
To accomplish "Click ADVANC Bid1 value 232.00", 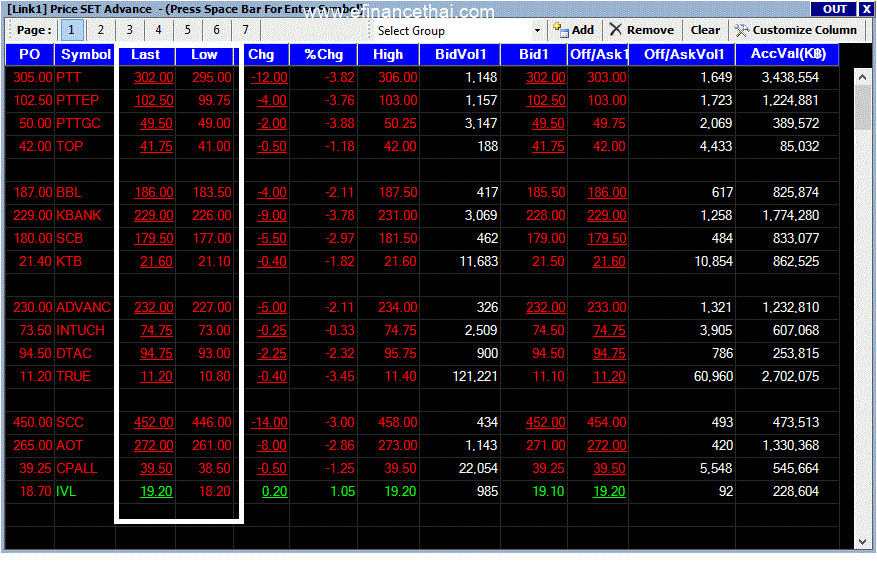I will coord(545,307).
